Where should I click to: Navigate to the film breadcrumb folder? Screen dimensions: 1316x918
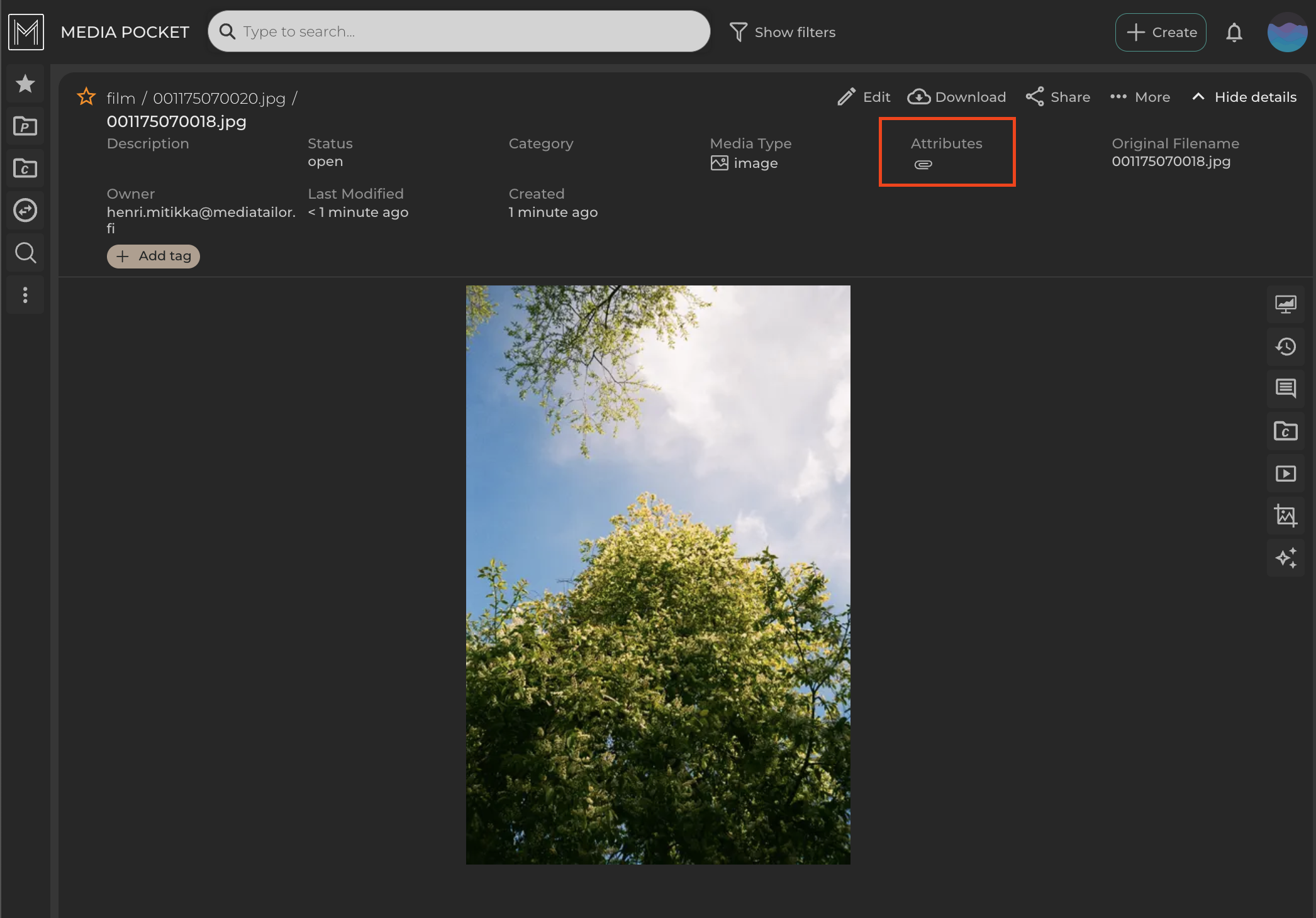121,98
